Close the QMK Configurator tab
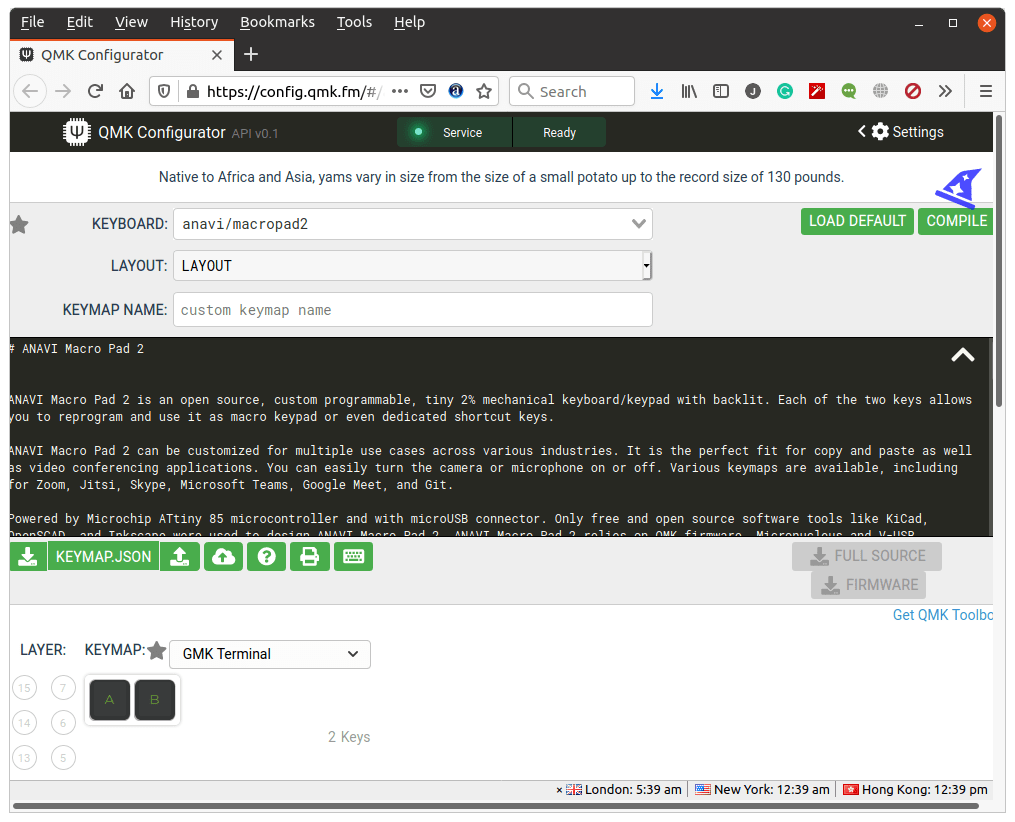Viewport: 1015px width, 822px height. (x=217, y=55)
